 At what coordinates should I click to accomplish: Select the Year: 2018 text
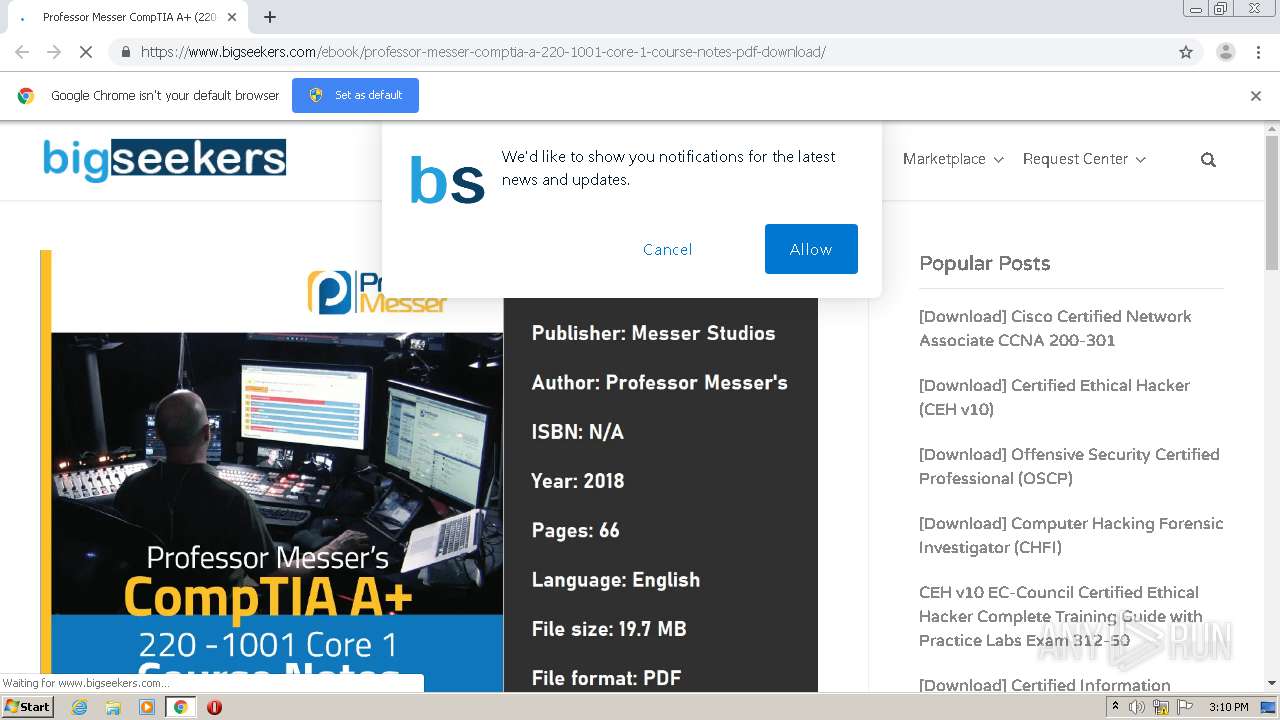tap(577, 481)
